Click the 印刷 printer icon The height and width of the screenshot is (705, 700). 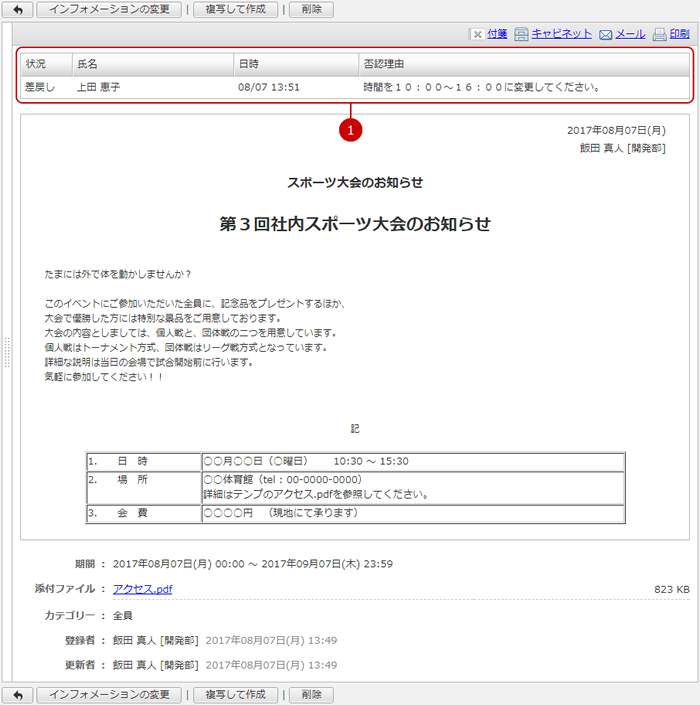(659, 35)
